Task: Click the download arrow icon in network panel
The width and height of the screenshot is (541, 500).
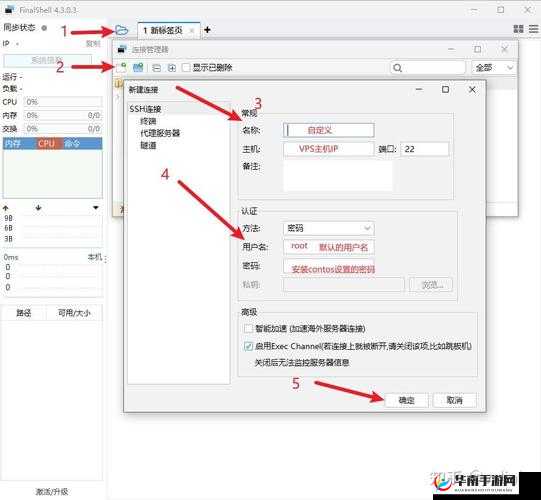Action: tap(38, 208)
